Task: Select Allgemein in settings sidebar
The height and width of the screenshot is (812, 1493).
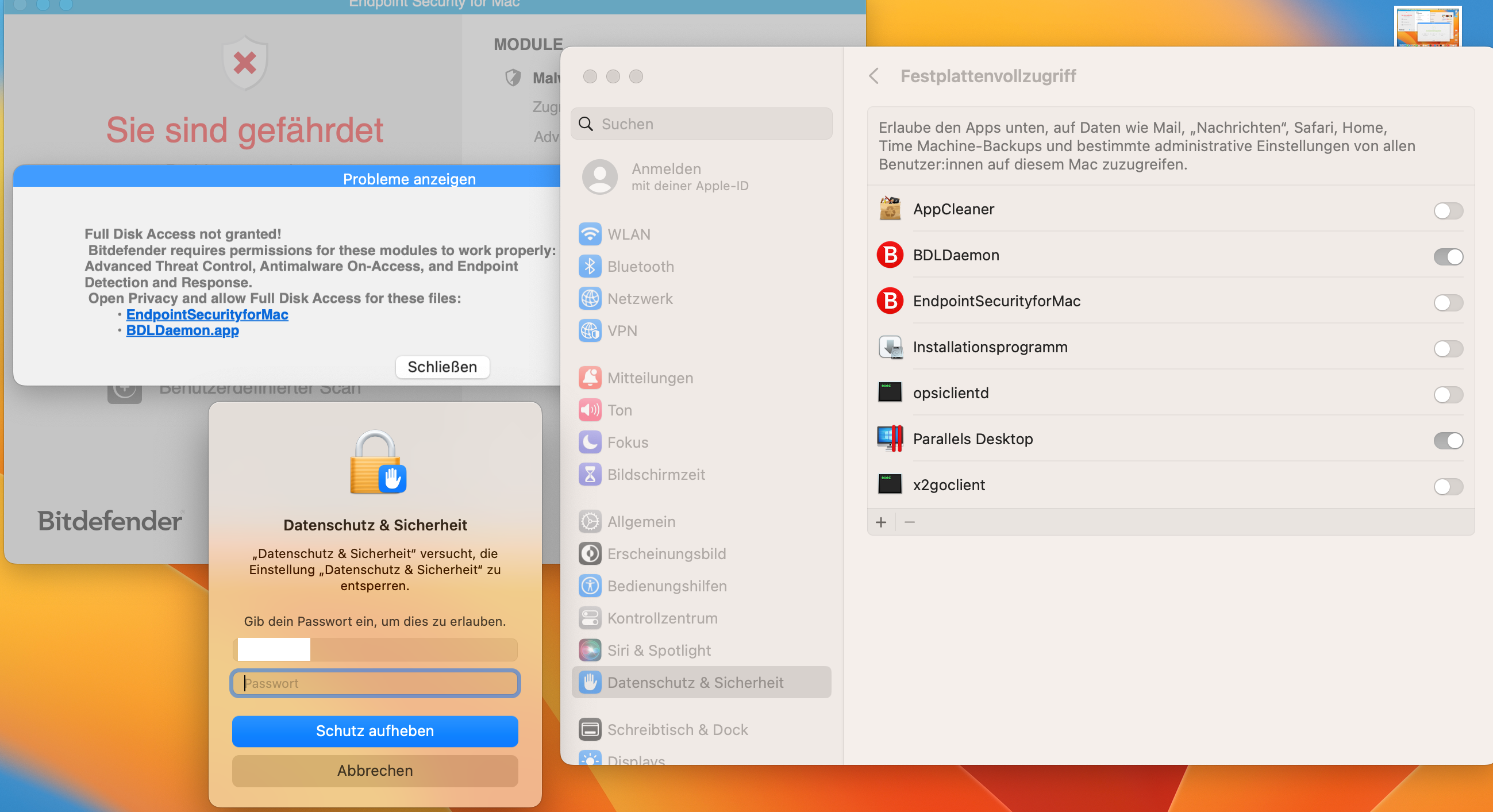Action: 701,522
